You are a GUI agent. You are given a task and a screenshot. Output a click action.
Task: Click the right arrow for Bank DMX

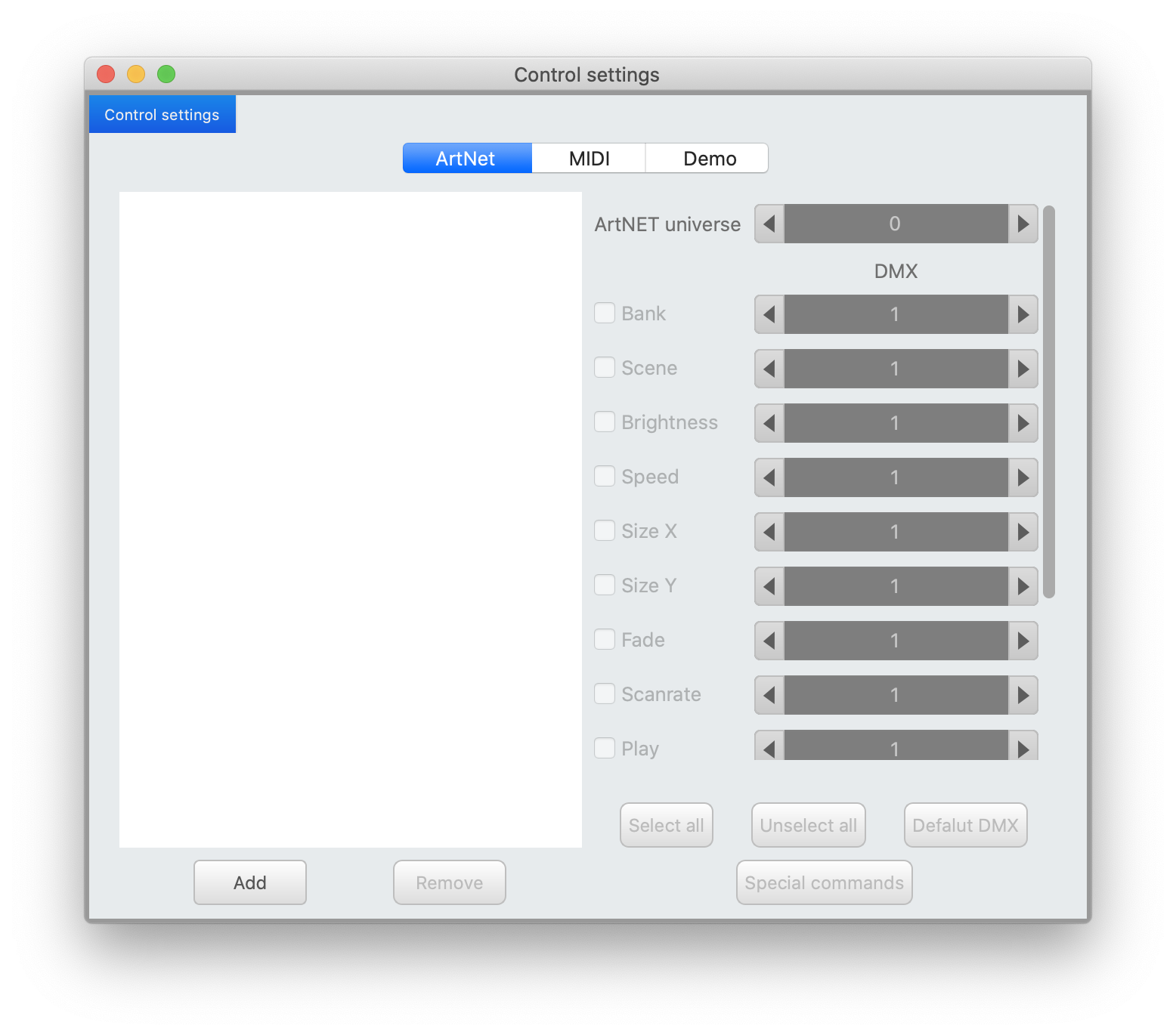1023,314
